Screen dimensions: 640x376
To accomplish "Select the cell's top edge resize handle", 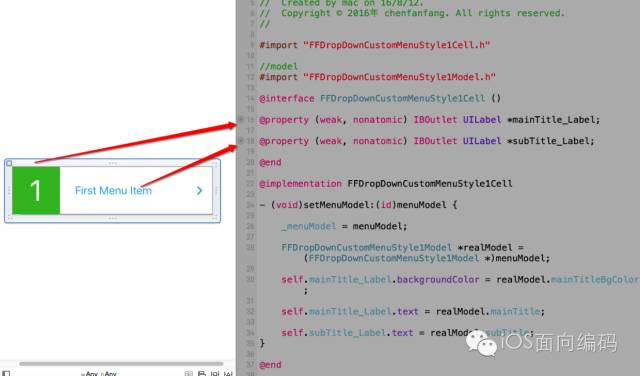I will click(x=113, y=163).
